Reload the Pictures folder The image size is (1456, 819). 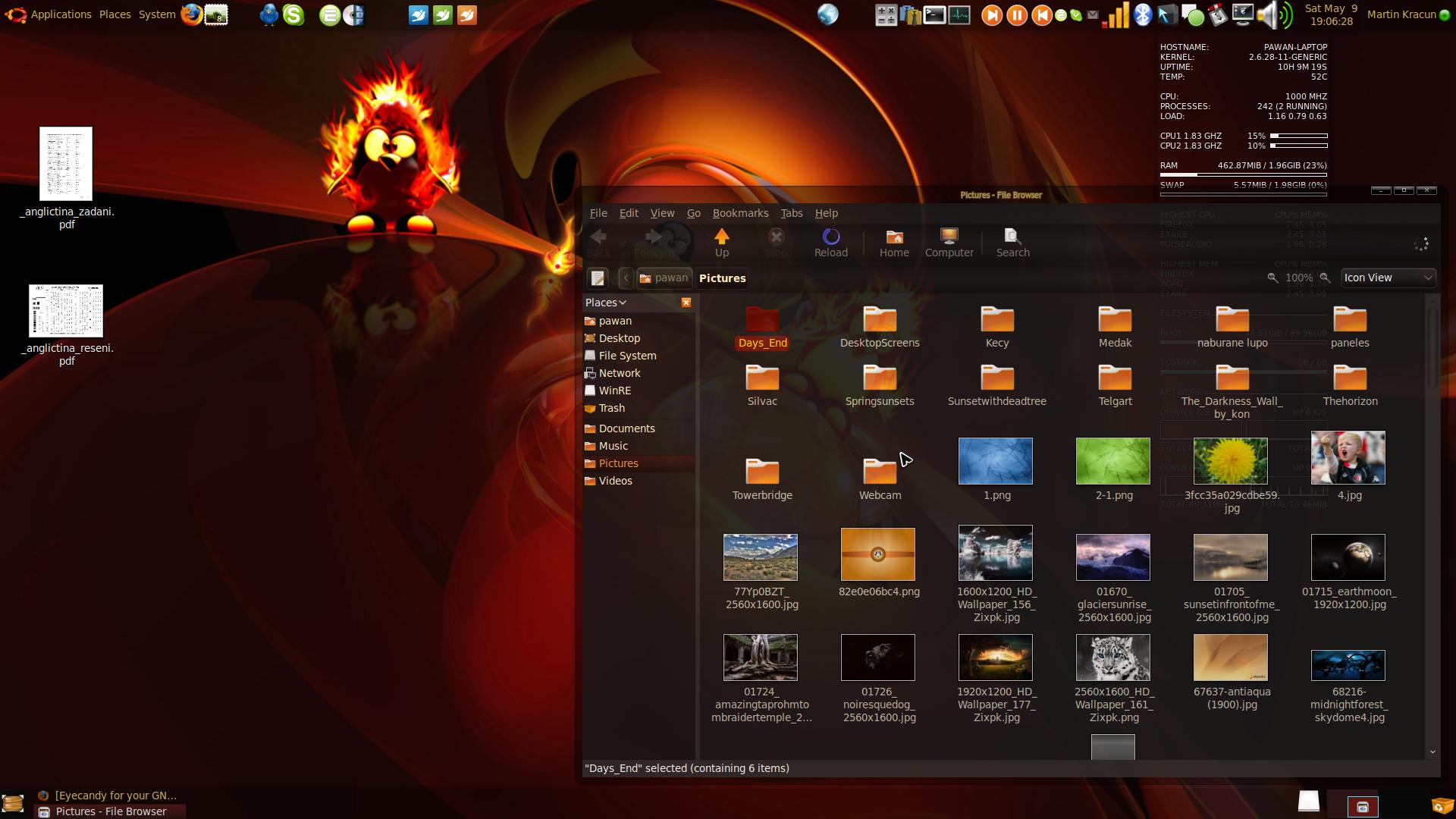[x=830, y=243]
